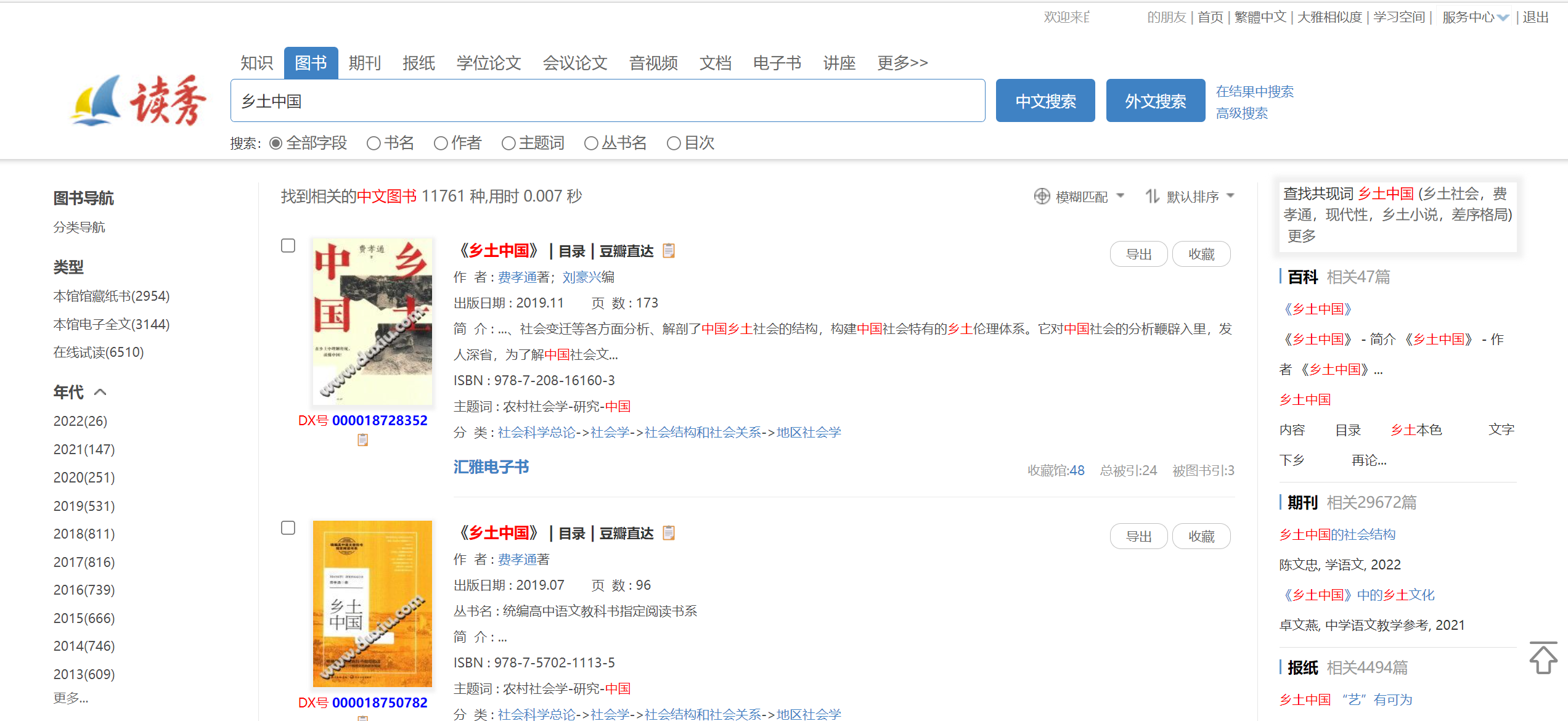Viewport: 1568px width, 721px height.
Task: Click the clipboard icon beside first 豆瓣直达
Action: click(x=669, y=251)
